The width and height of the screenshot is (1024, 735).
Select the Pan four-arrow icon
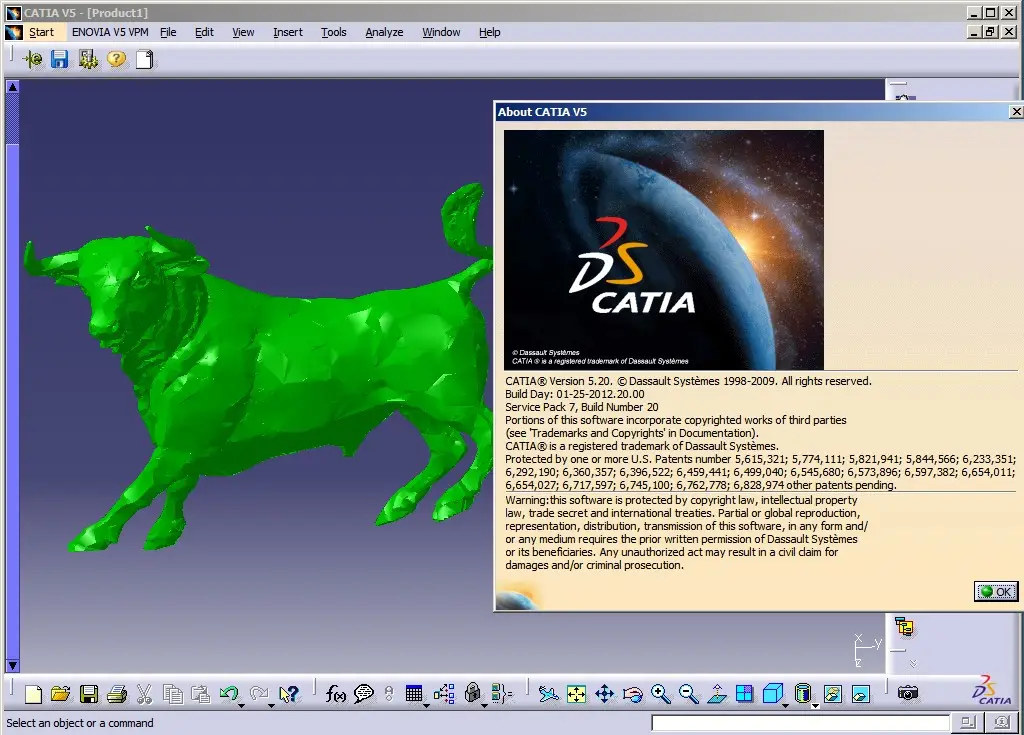click(605, 694)
